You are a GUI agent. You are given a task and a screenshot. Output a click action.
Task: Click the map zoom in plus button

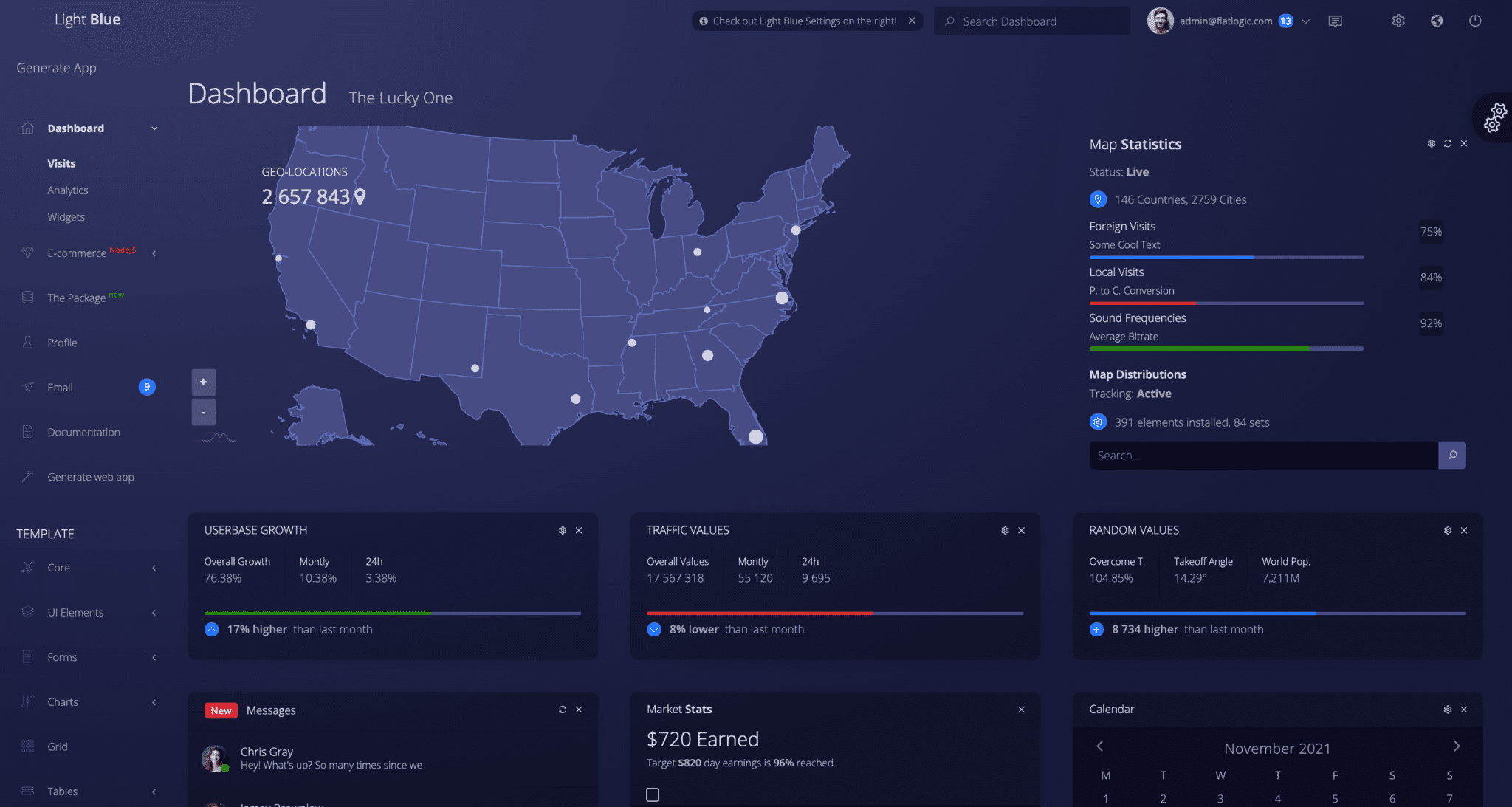(203, 382)
